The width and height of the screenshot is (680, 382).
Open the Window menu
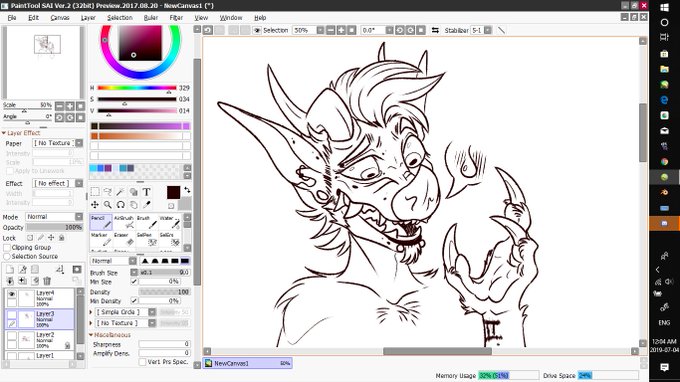pos(231,18)
